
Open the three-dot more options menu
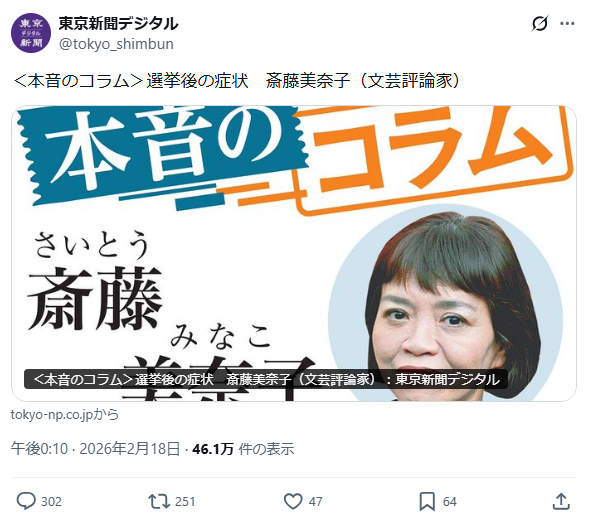coord(567,24)
